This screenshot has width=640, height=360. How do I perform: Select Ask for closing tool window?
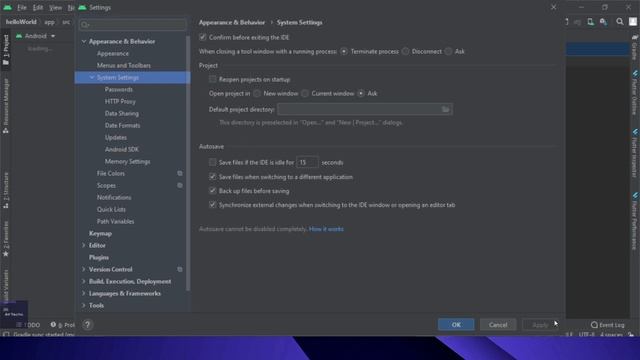tap(449, 51)
